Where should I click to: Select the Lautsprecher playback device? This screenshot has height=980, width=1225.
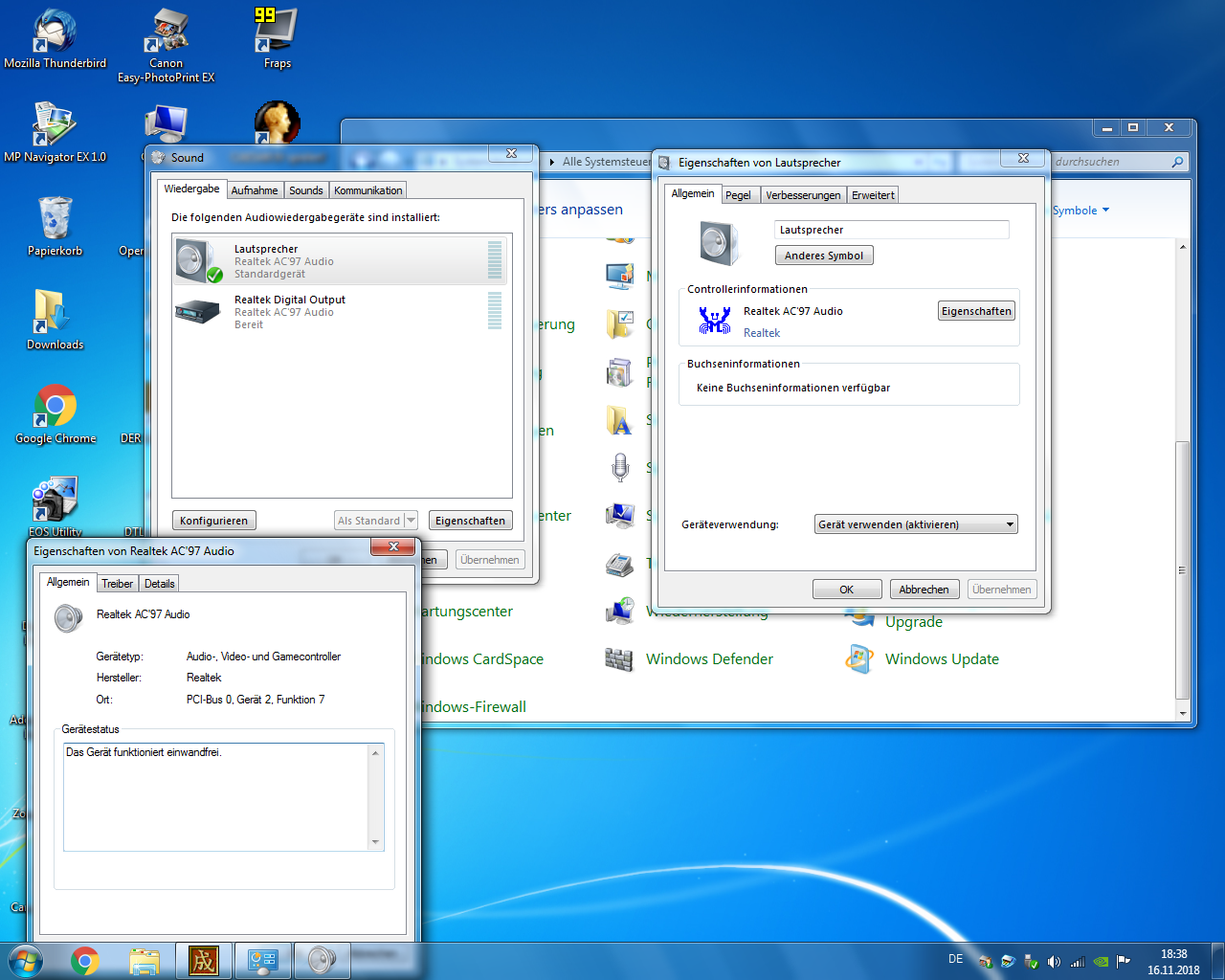pos(340,261)
